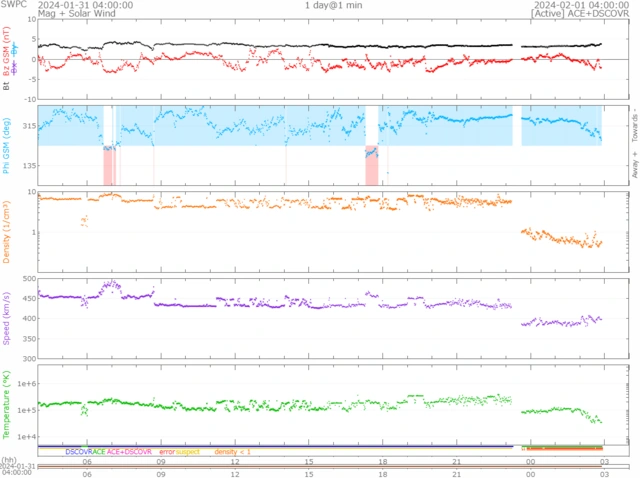Click the 12 hour tick on time axis
Image resolution: width=640 pixels, height=478 pixels.
pos(235,462)
